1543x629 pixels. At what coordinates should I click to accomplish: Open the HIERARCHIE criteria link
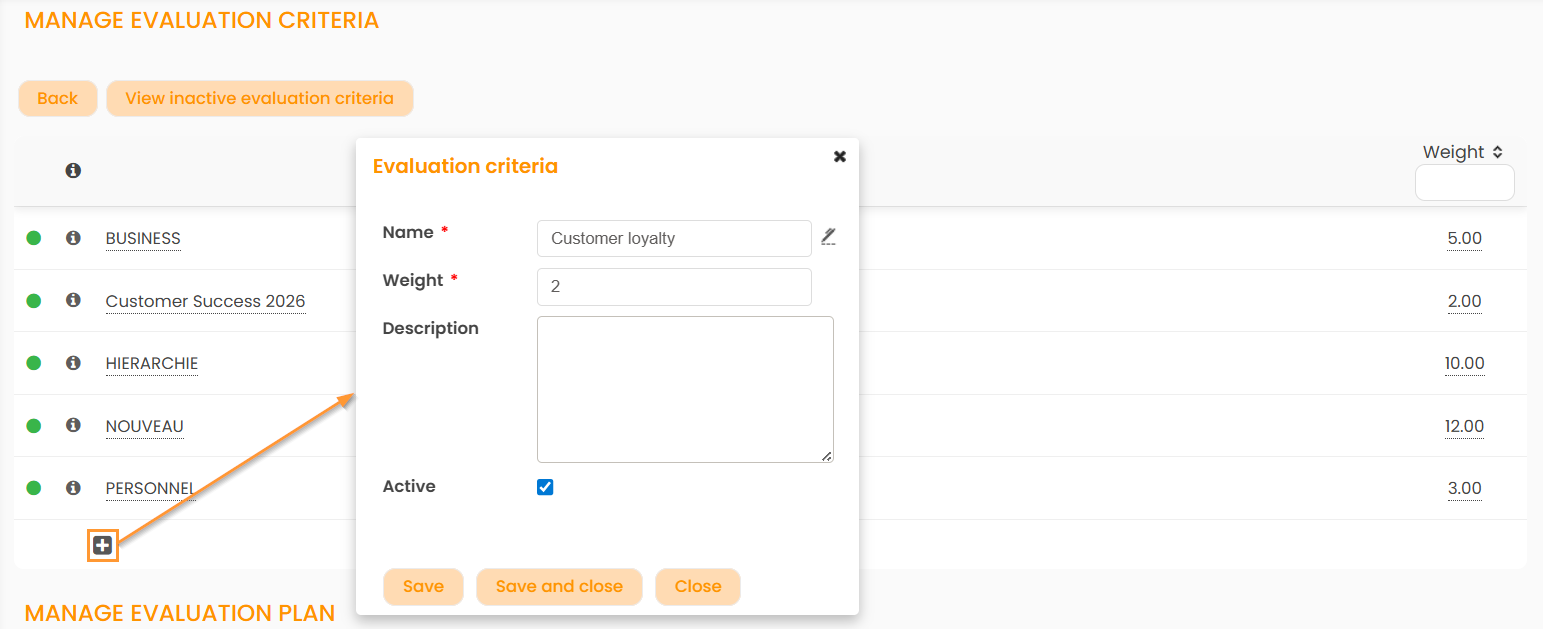152,364
